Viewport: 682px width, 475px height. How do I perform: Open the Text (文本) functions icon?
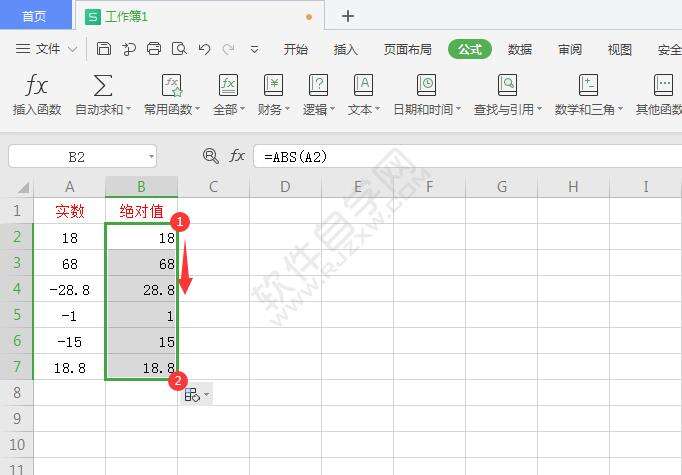(364, 85)
